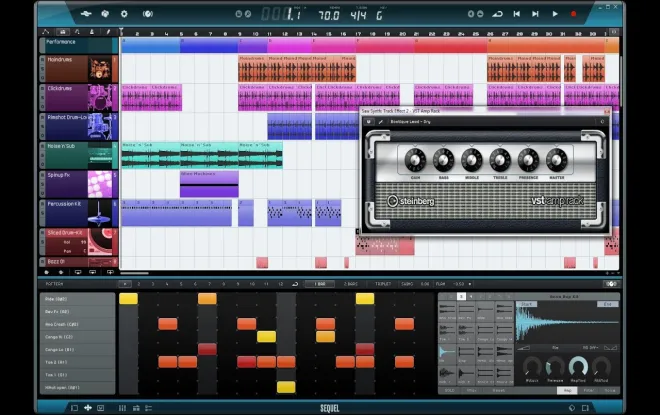660x415 pixels.
Task: Click the mixer faders icon in bottom bar
Action: (x=122, y=408)
